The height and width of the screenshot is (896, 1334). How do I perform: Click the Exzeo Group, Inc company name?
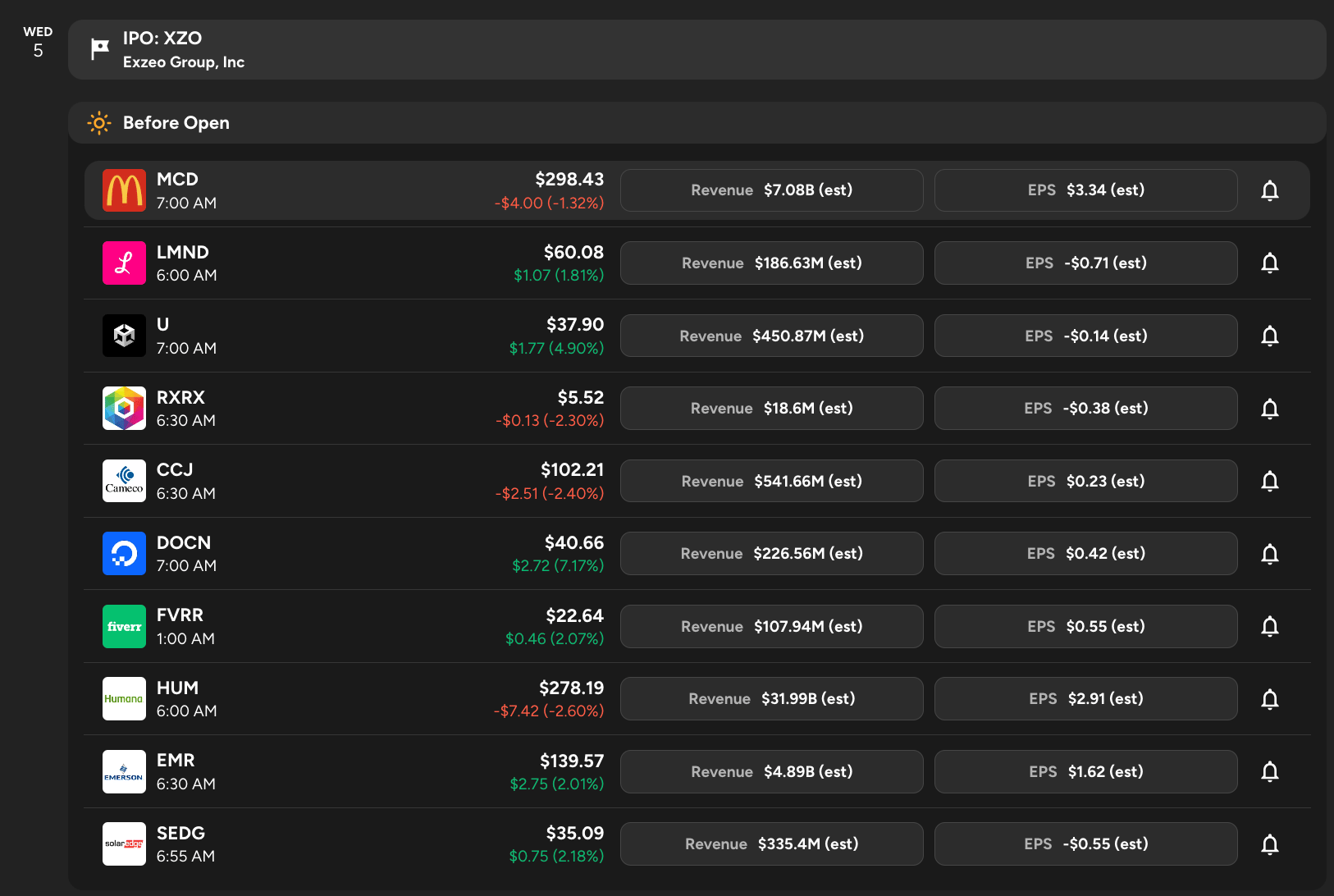click(184, 62)
